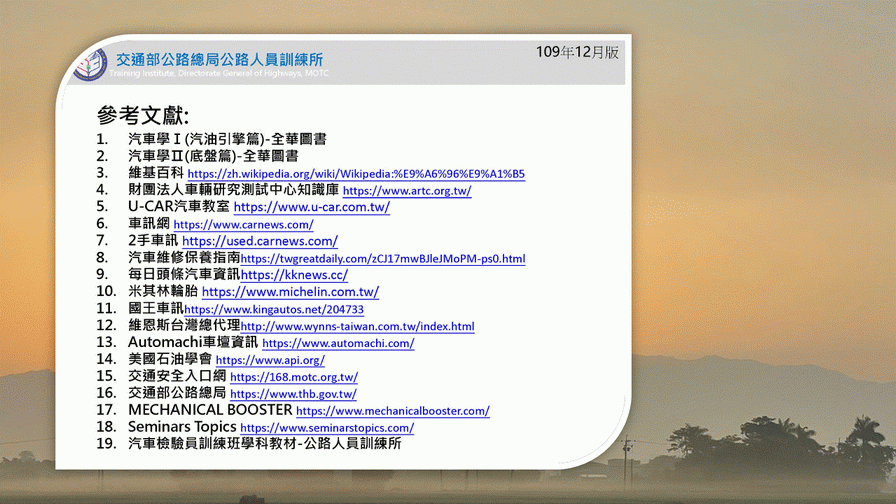The width and height of the screenshot is (896, 504).
Task: Open the www.mechanicalbooster.com link
Action: [392, 411]
